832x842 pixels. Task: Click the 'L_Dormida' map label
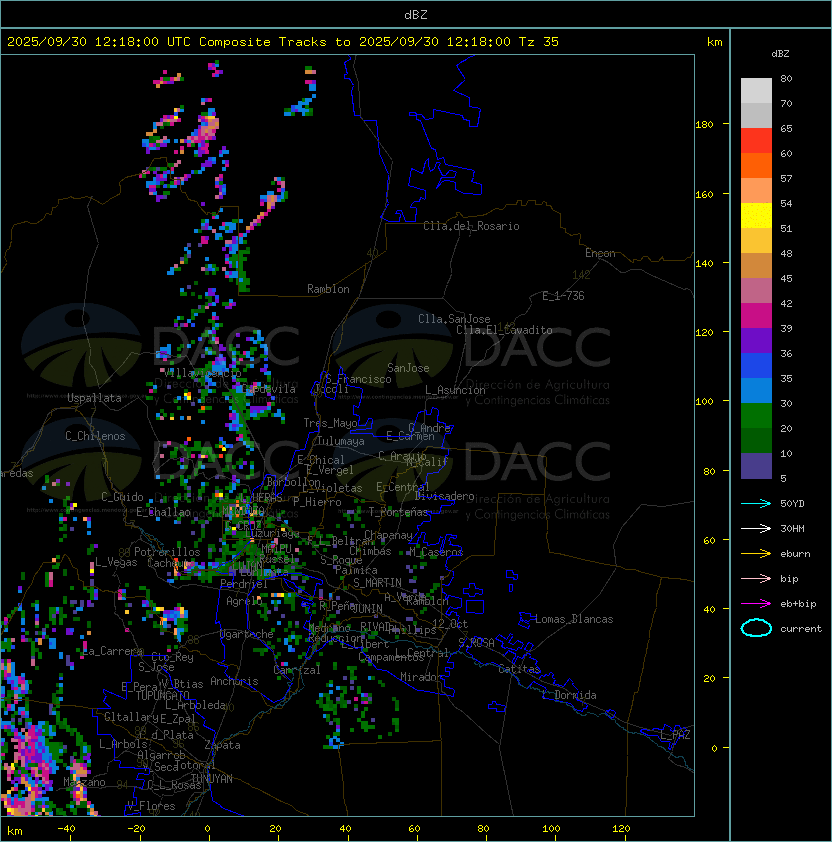point(569,695)
